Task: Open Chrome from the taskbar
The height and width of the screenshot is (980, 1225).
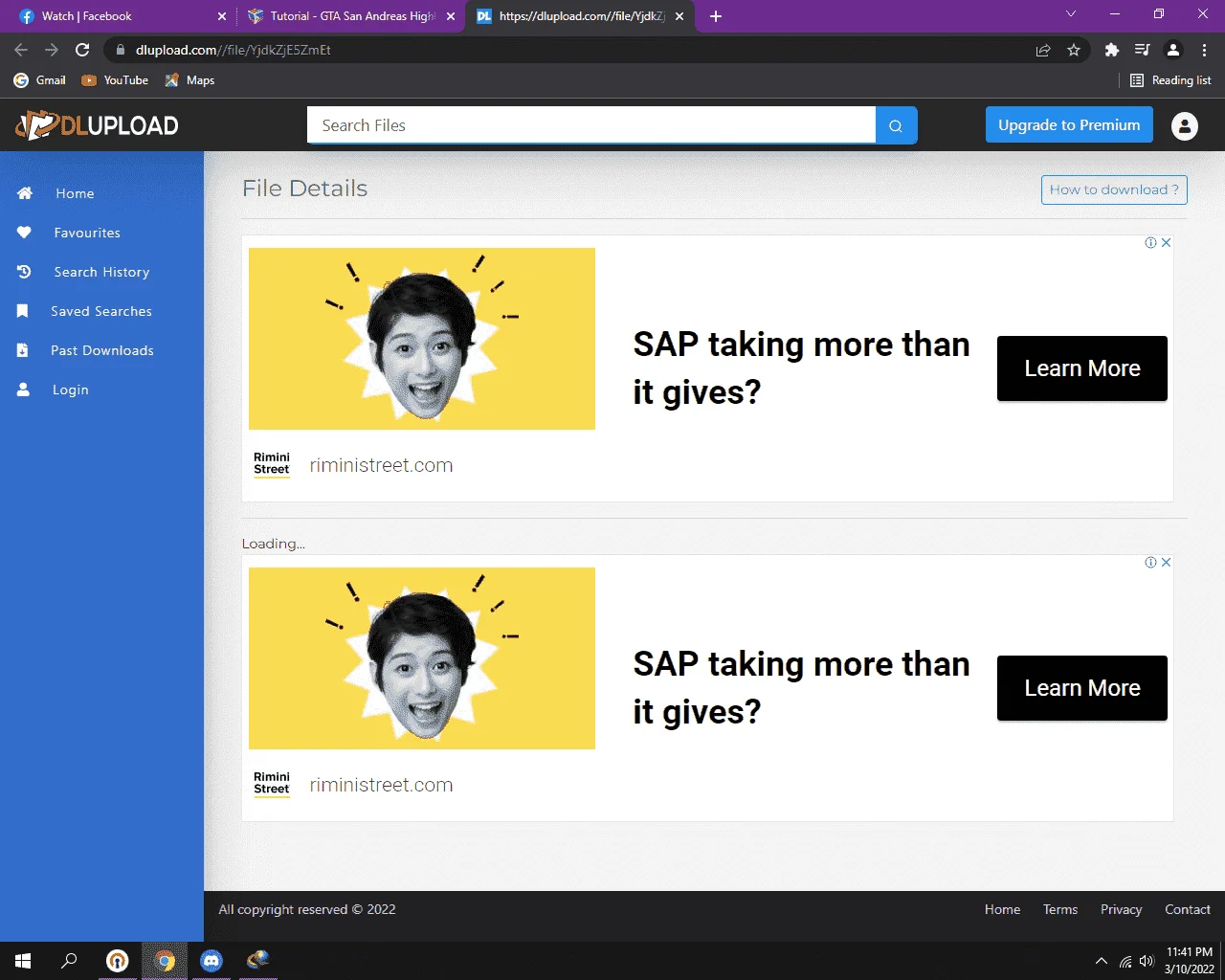Action: coord(165,961)
